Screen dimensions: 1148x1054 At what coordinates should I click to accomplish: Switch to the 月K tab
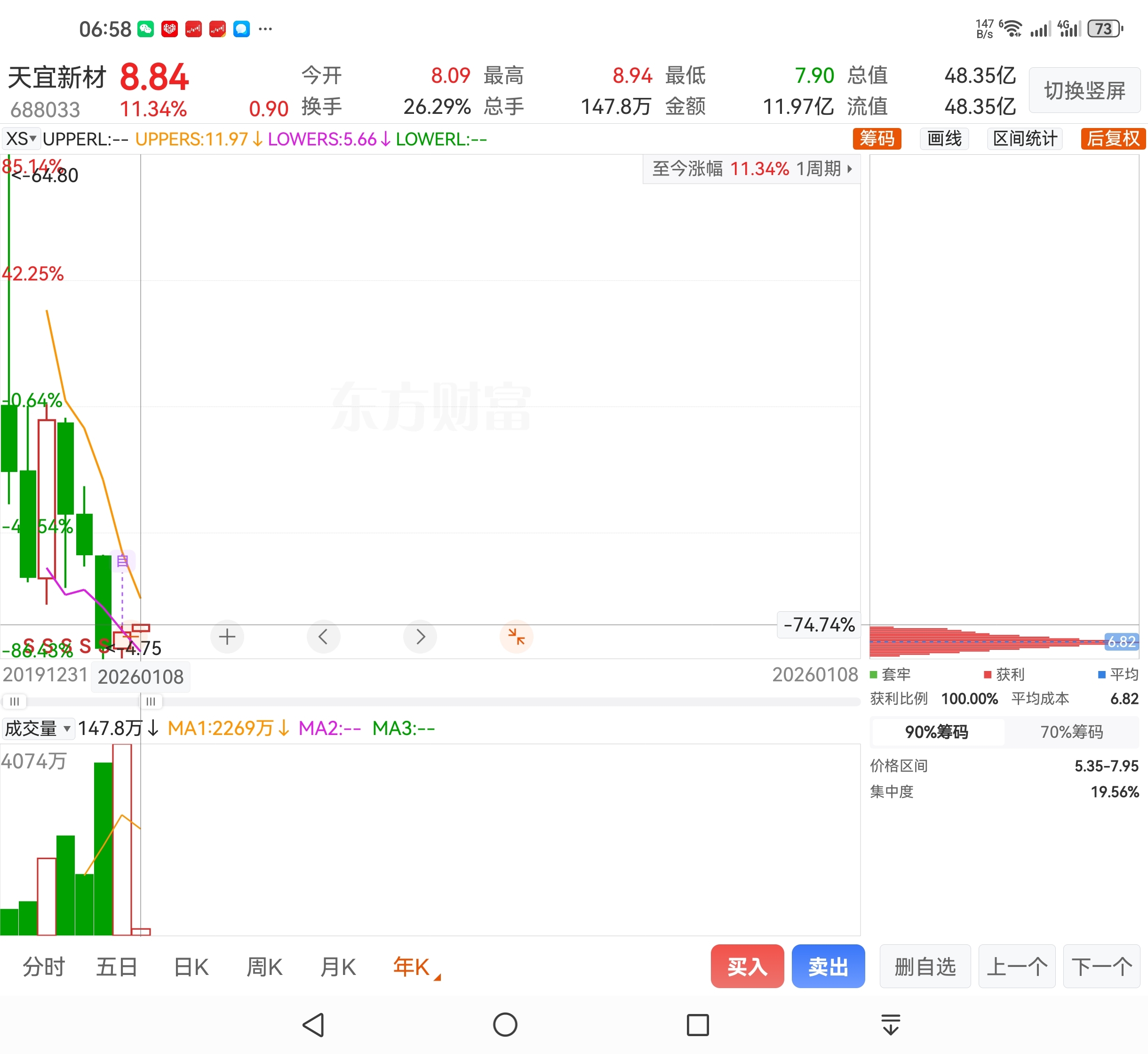[x=338, y=967]
